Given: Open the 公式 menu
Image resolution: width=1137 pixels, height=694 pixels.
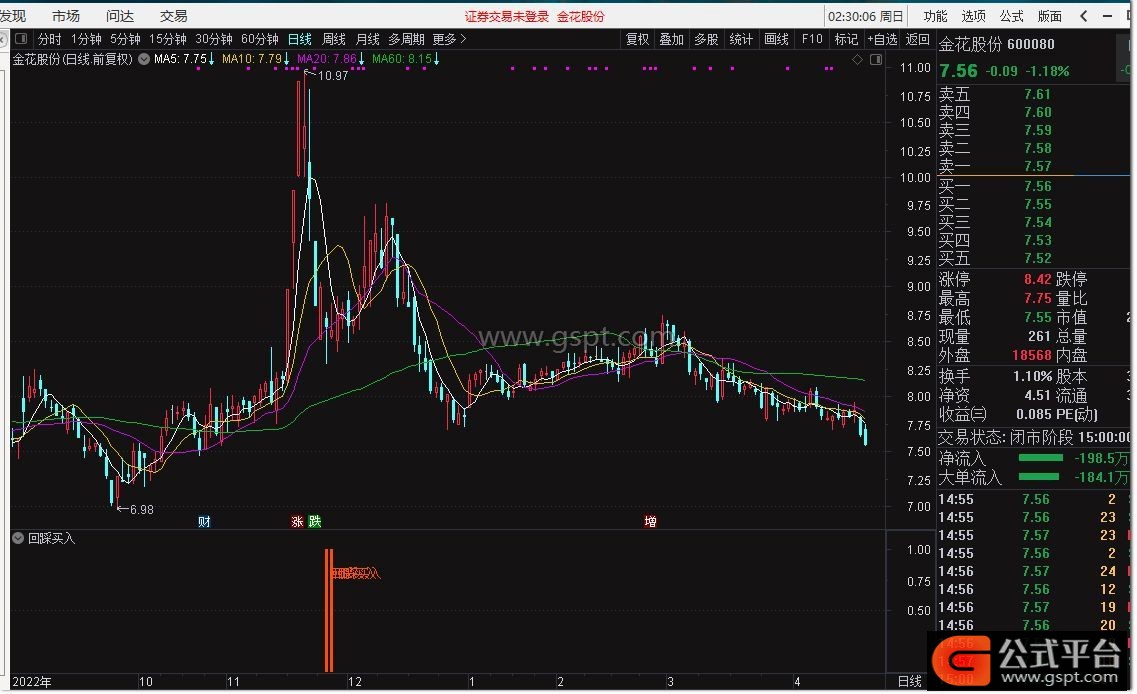Looking at the screenshot, I should point(1011,16).
